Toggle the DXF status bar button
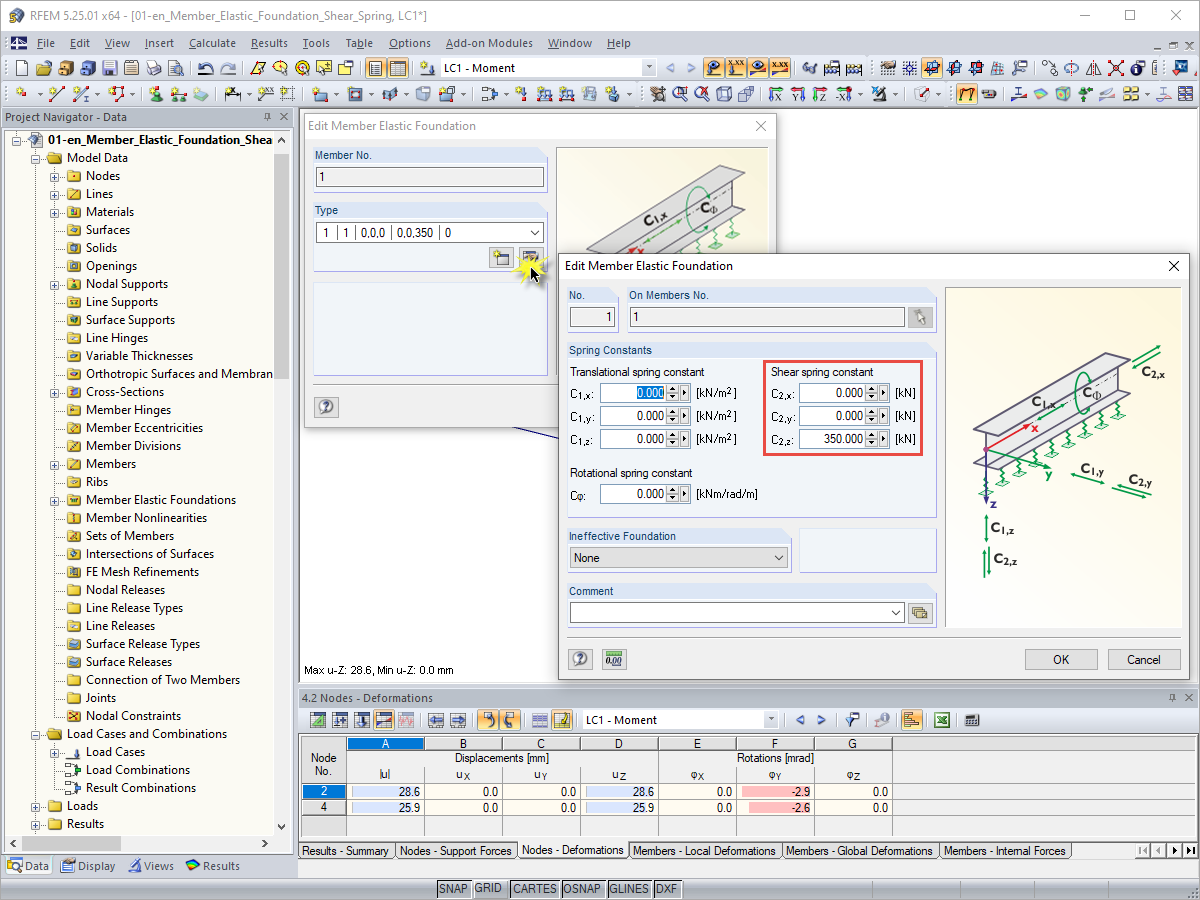The image size is (1200, 900). (666, 889)
